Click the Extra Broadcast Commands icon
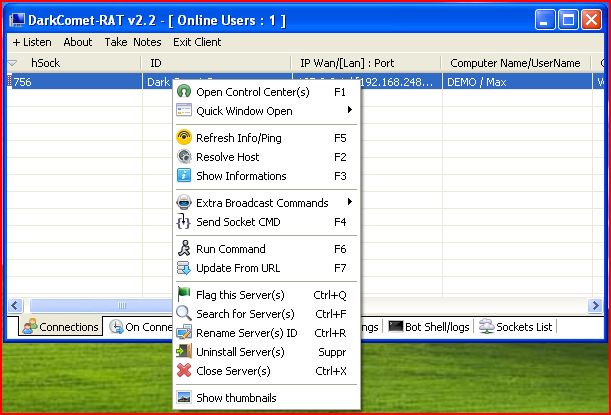The width and height of the screenshot is (611, 415). point(184,203)
